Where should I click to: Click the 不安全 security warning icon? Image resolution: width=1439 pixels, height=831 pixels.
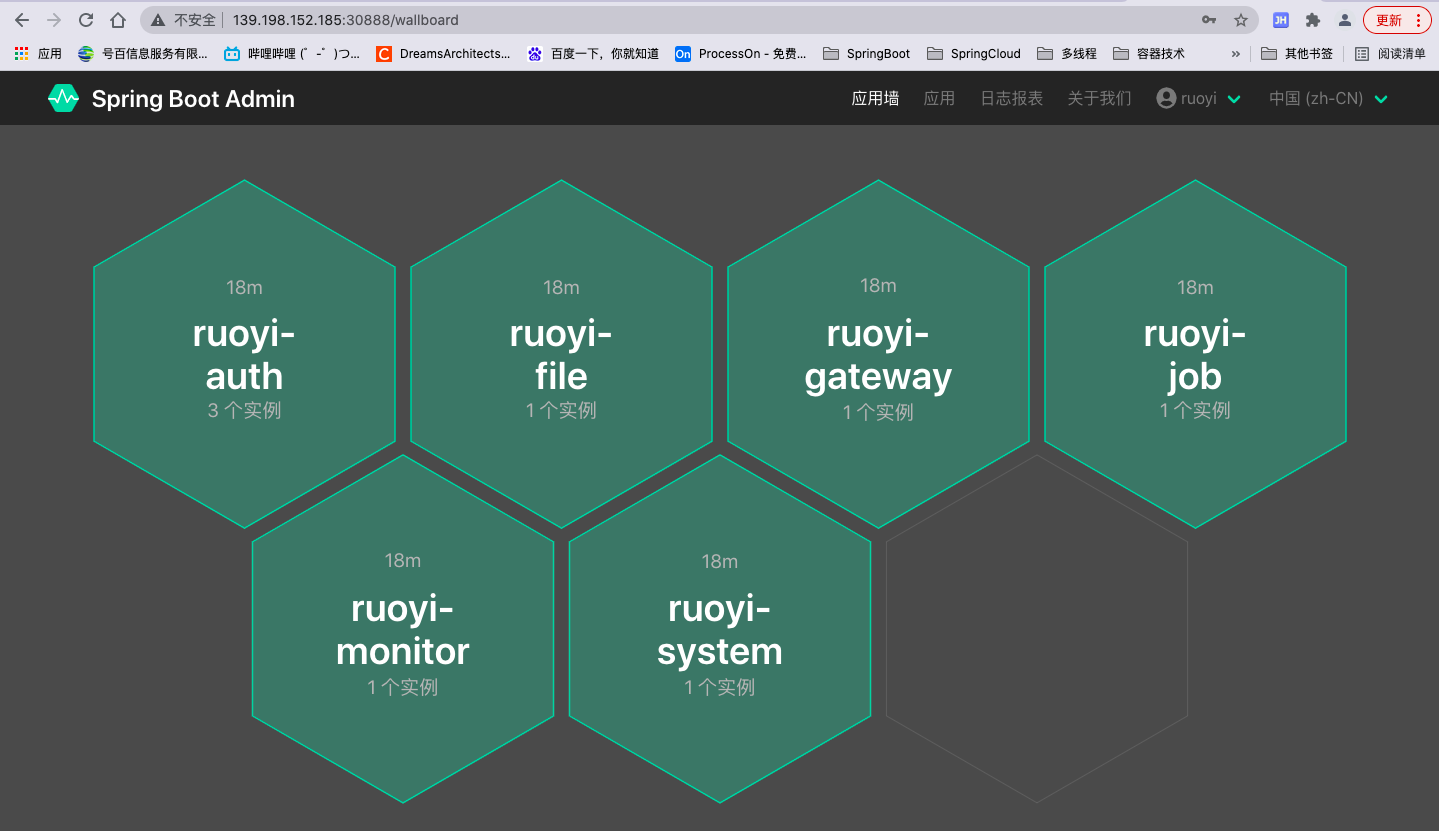pos(155,19)
